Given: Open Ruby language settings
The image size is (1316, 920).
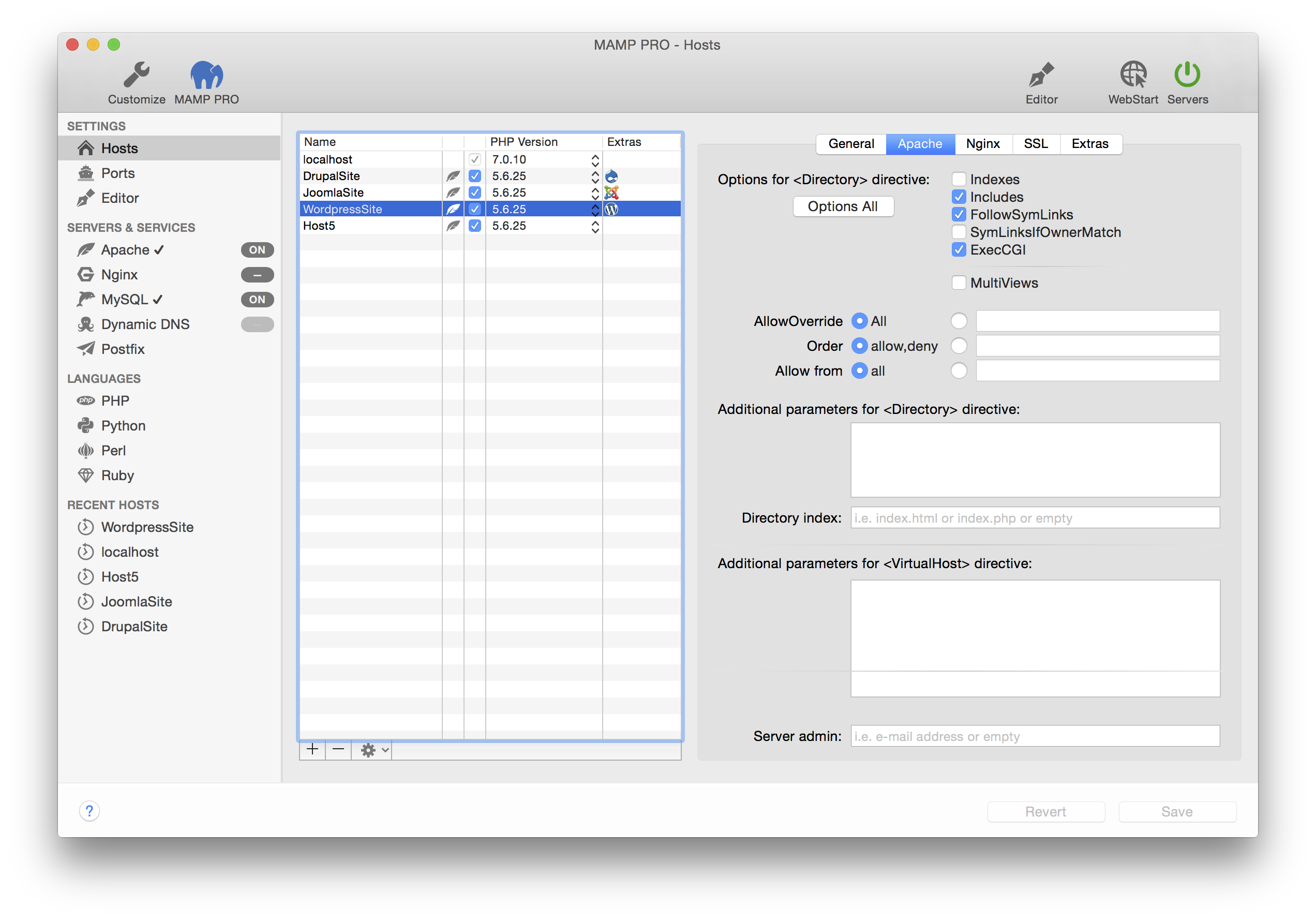Looking at the screenshot, I should (106, 475).
